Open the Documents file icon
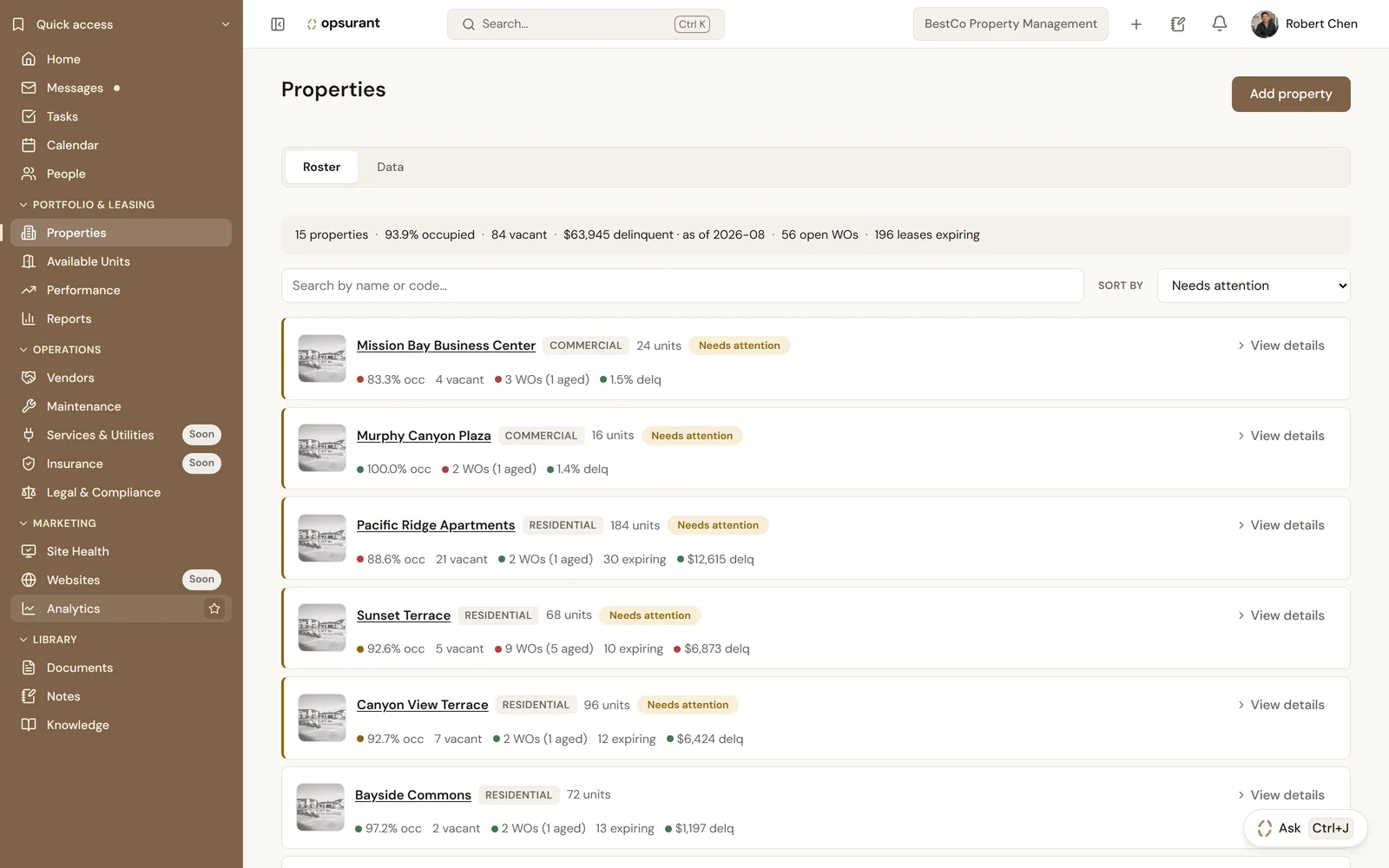 pos(29,667)
